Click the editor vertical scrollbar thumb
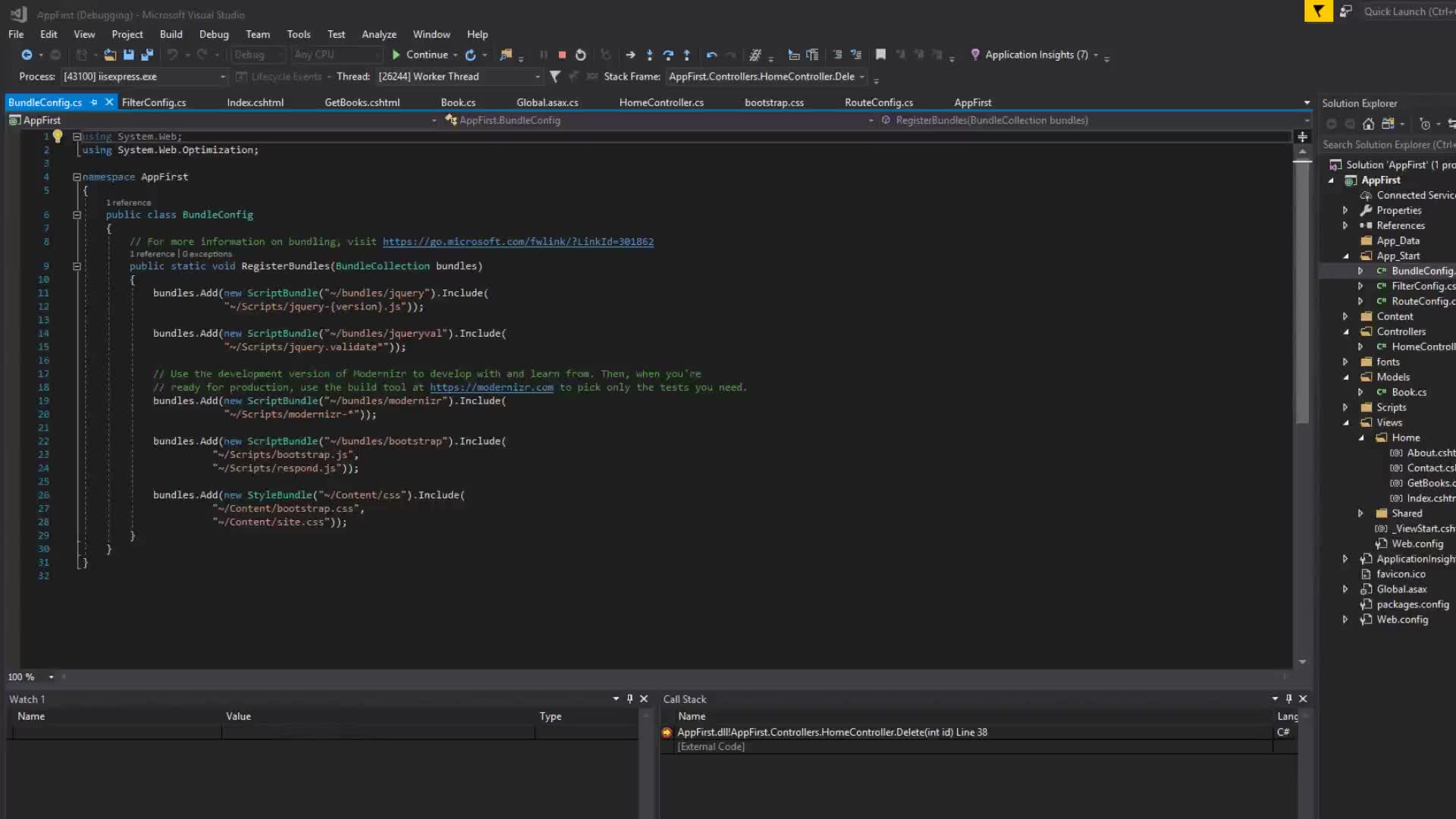The image size is (1456, 819). 1302,292
